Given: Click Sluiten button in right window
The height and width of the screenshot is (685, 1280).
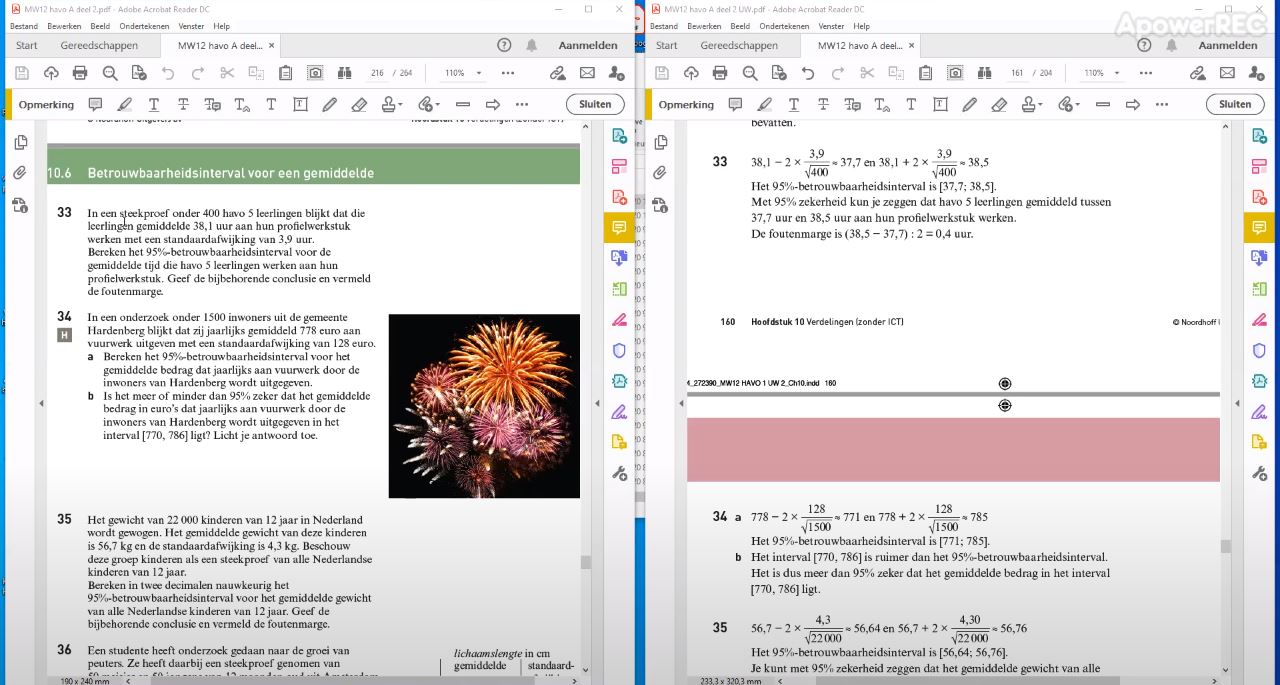Looking at the screenshot, I should [1235, 104].
